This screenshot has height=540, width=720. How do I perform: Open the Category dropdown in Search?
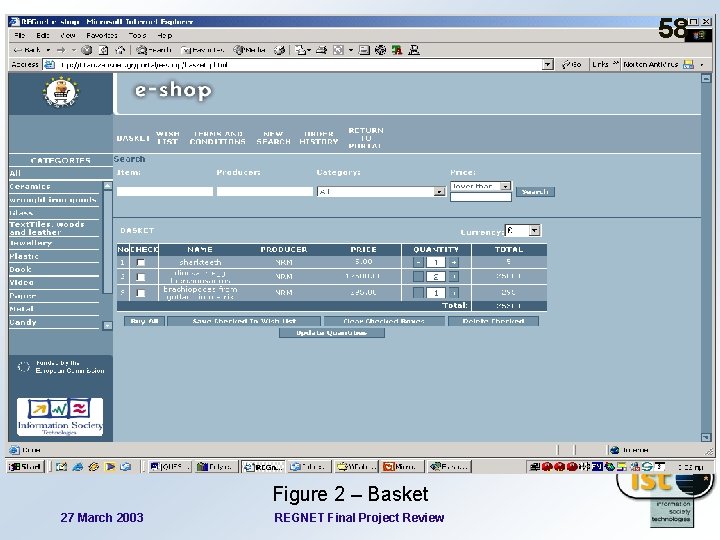point(381,191)
